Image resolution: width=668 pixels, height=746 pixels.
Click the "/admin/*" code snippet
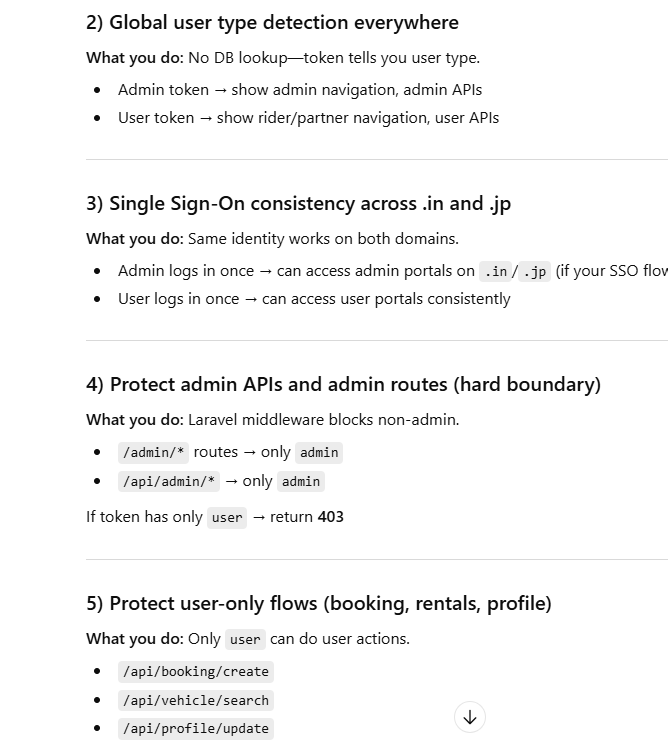pos(154,453)
